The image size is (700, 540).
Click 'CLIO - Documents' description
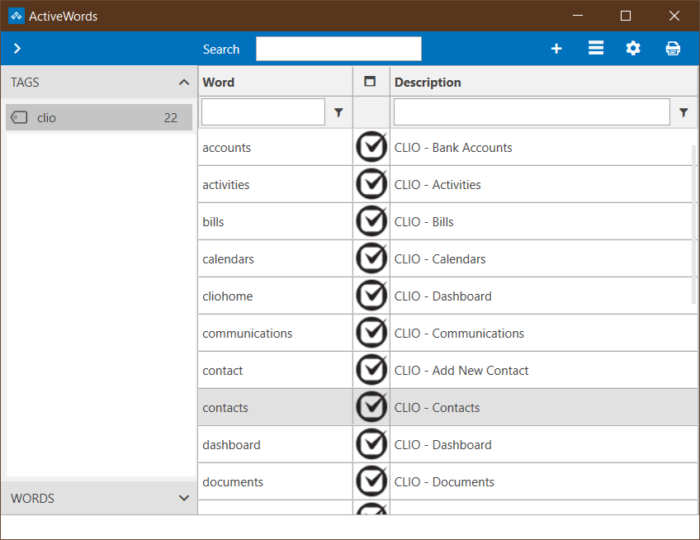point(444,482)
